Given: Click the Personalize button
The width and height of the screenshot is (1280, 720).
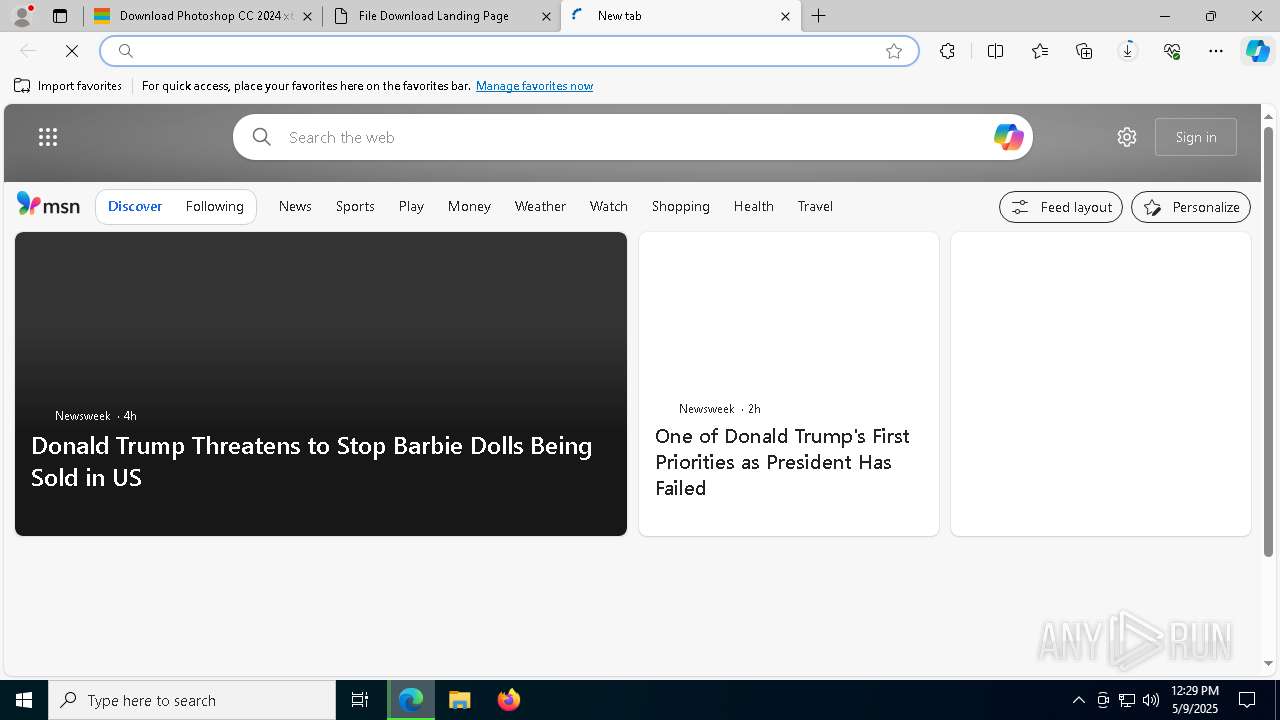Looking at the screenshot, I should pyautogui.click(x=1191, y=207).
